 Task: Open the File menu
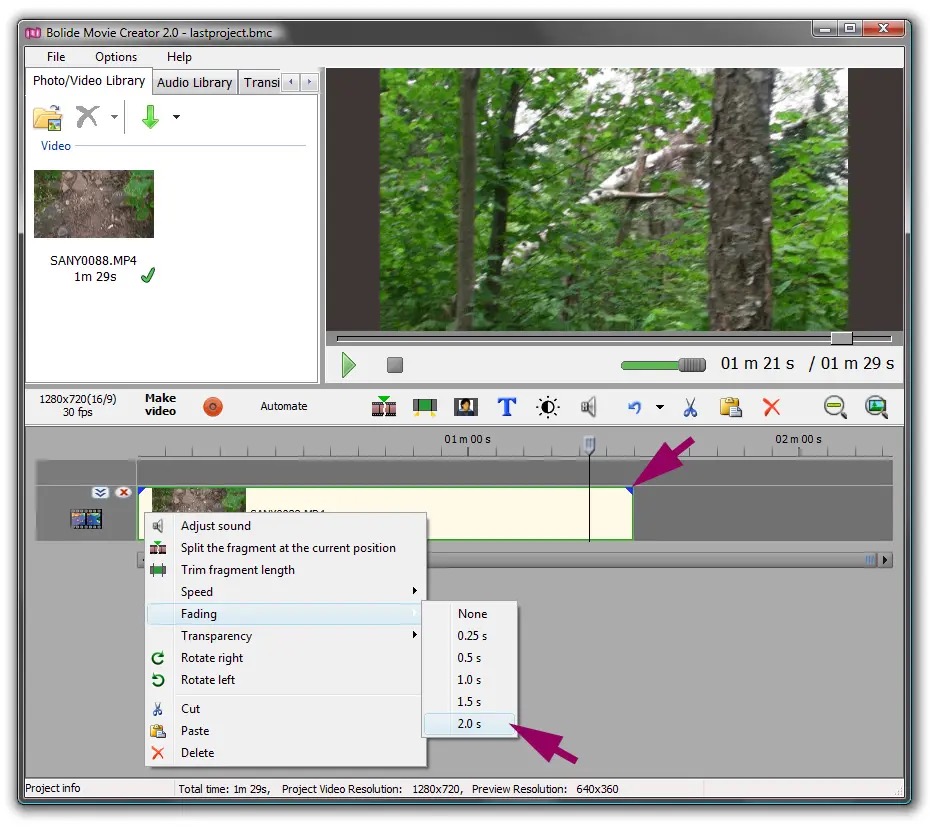coord(56,57)
